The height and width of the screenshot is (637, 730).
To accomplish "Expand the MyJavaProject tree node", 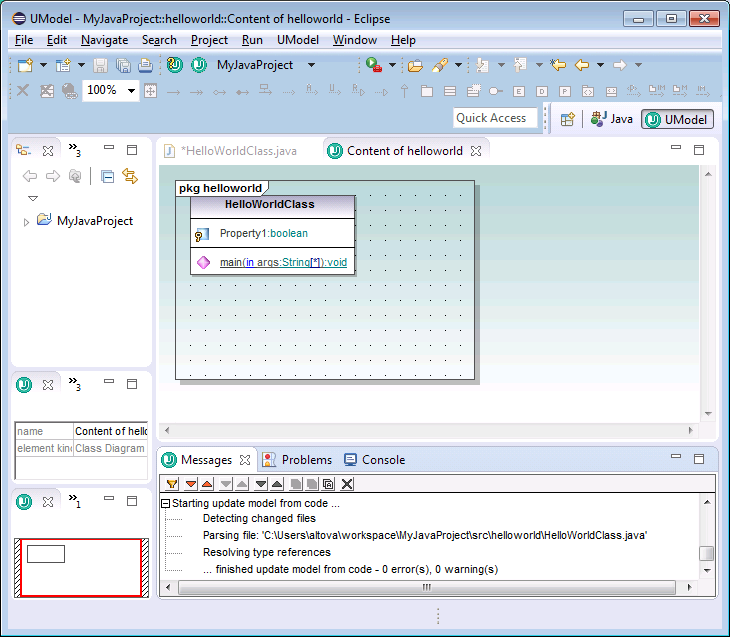I will tap(26, 222).
